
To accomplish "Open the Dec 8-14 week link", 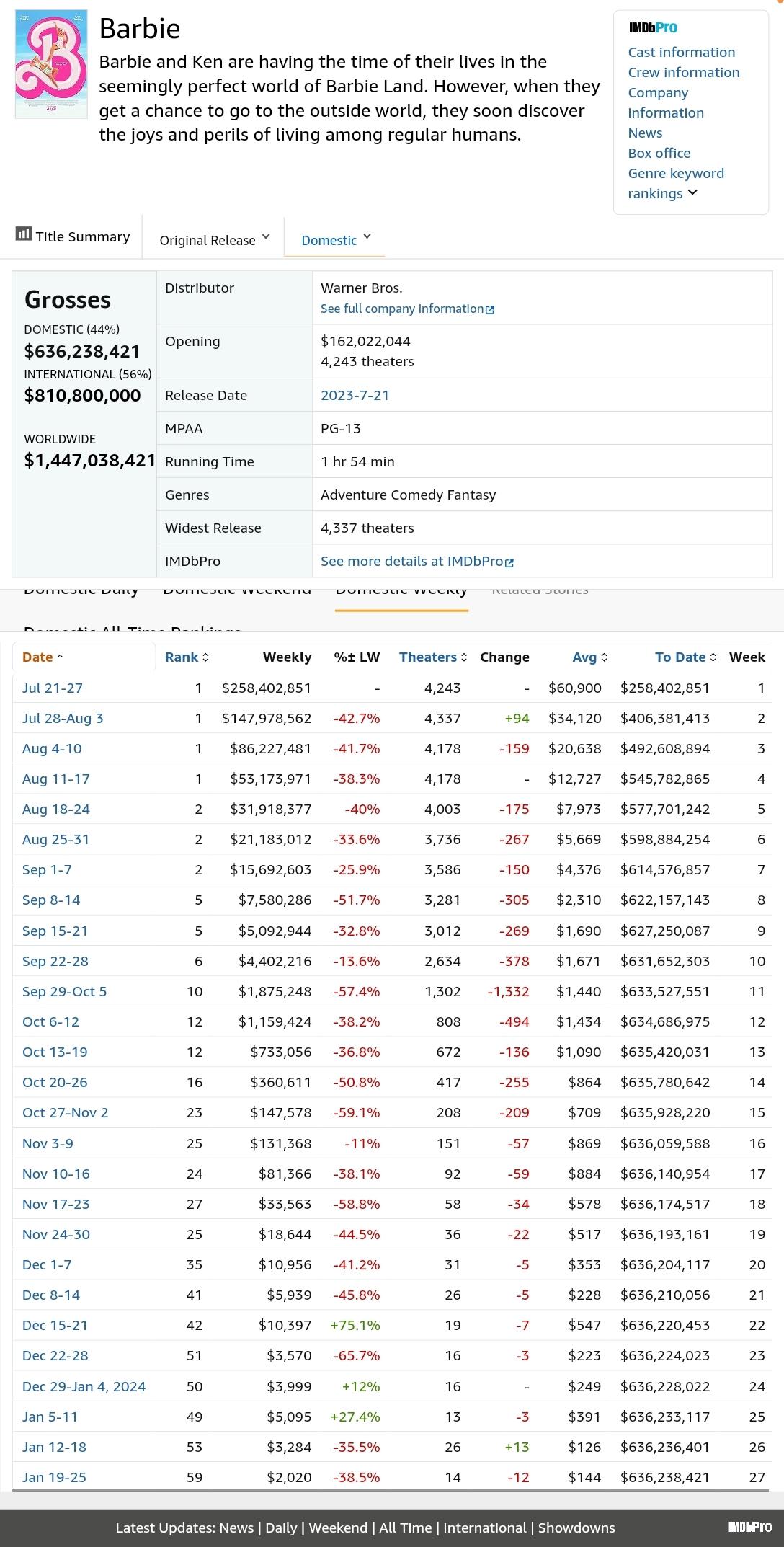I will [51, 1295].
